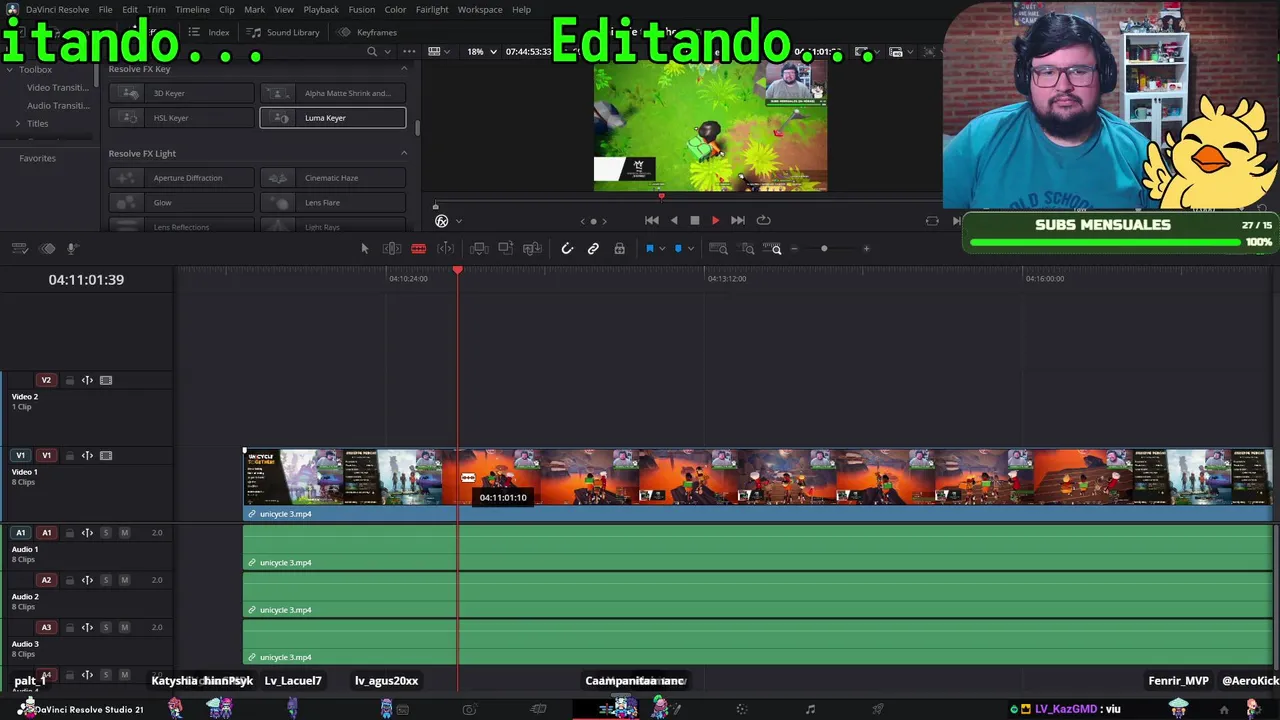Viewport: 1280px width, 720px height.
Task: Disable the Video 2 track film icon
Action: [x=106, y=381]
